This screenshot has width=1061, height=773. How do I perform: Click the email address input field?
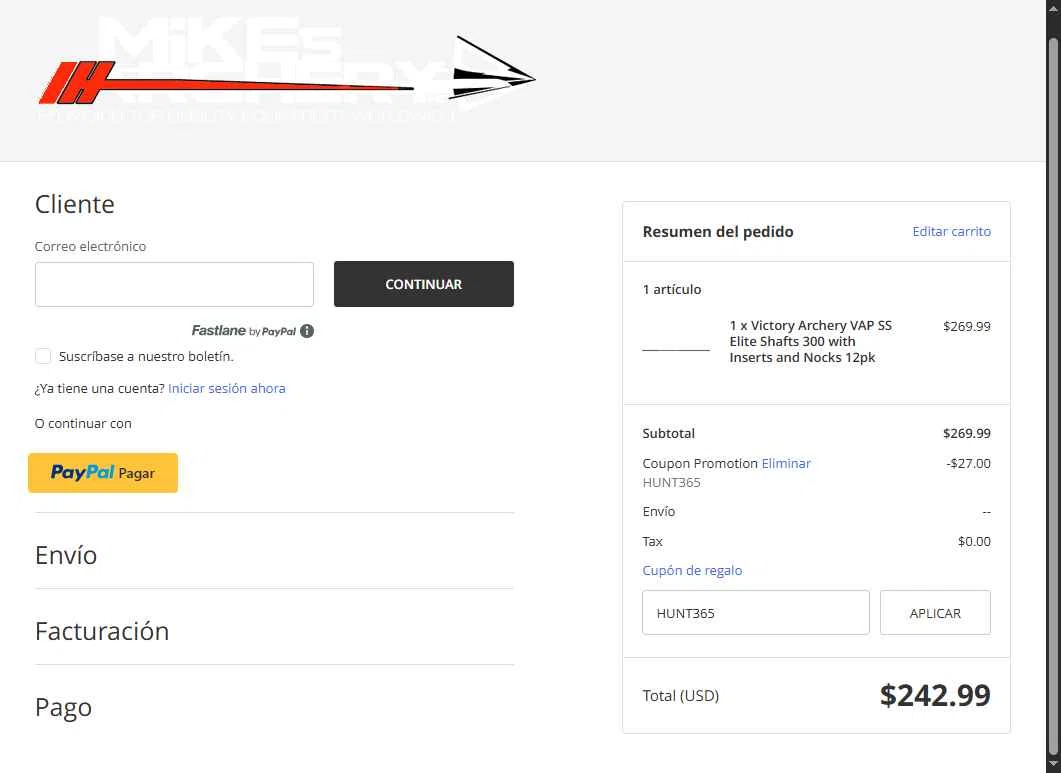[175, 284]
